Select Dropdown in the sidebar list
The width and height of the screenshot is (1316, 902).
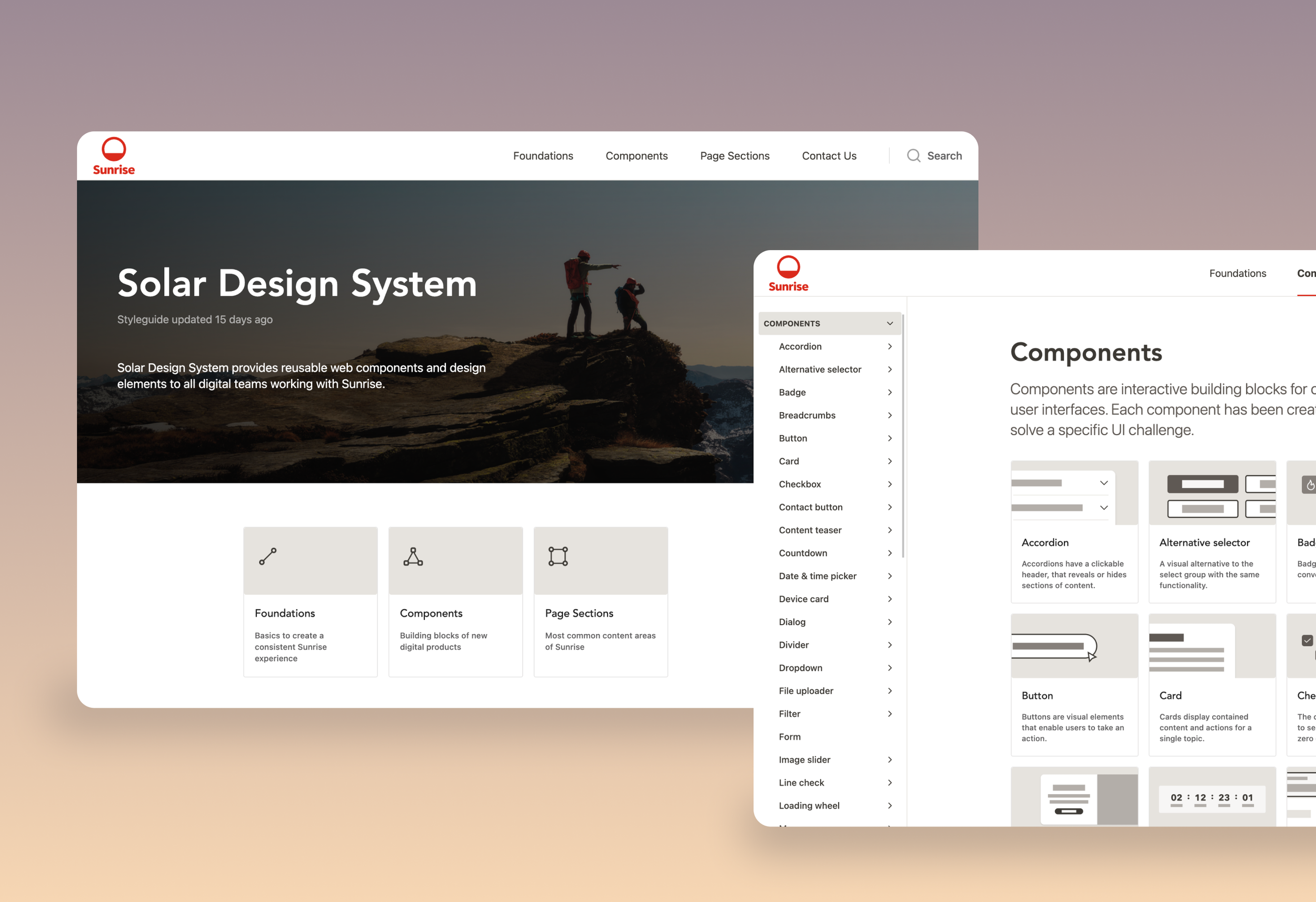pyautogui.click(x=800, y=668)
